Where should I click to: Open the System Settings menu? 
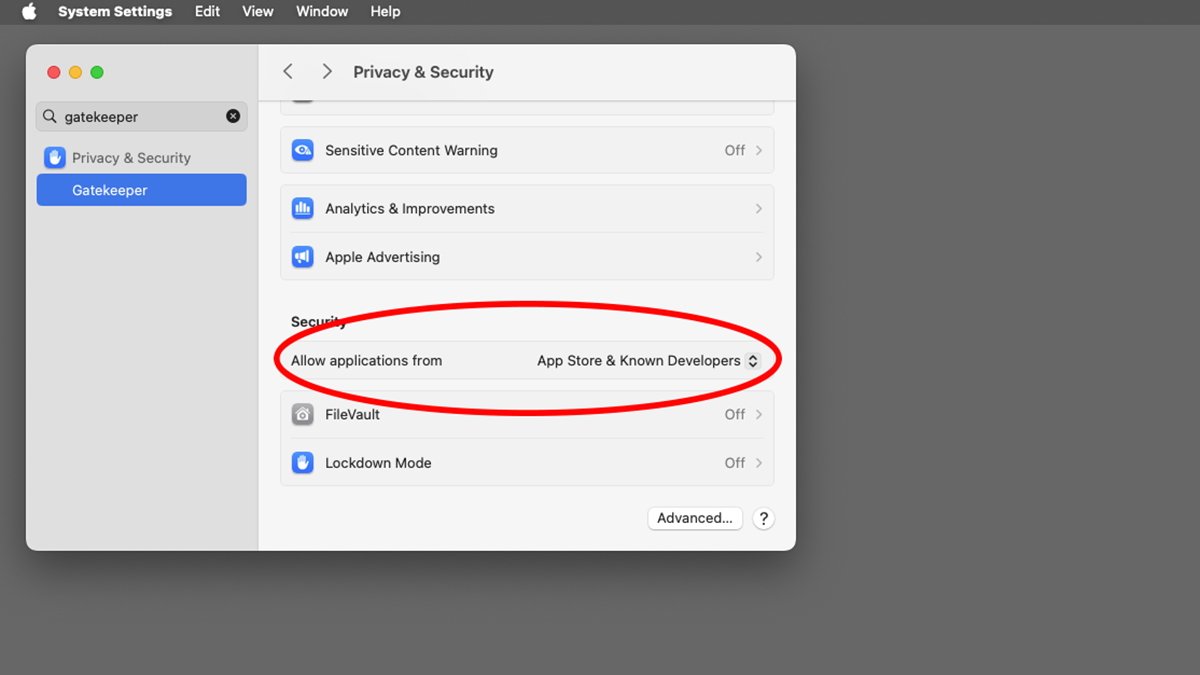pos(115,12)
